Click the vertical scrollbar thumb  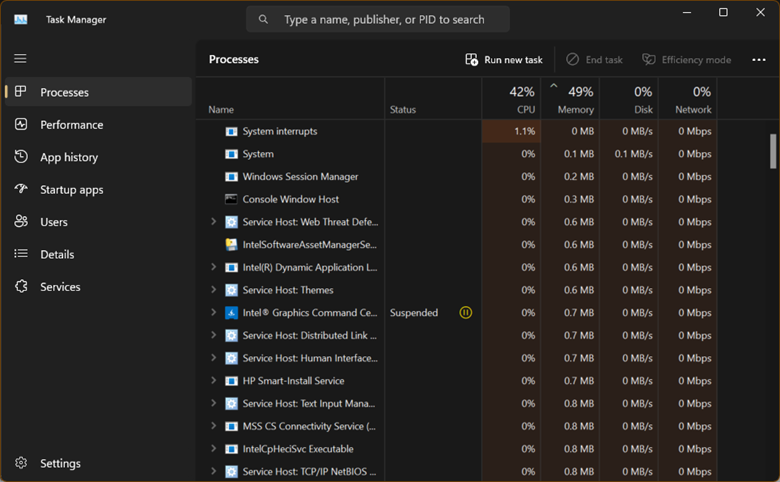(773, 151)
